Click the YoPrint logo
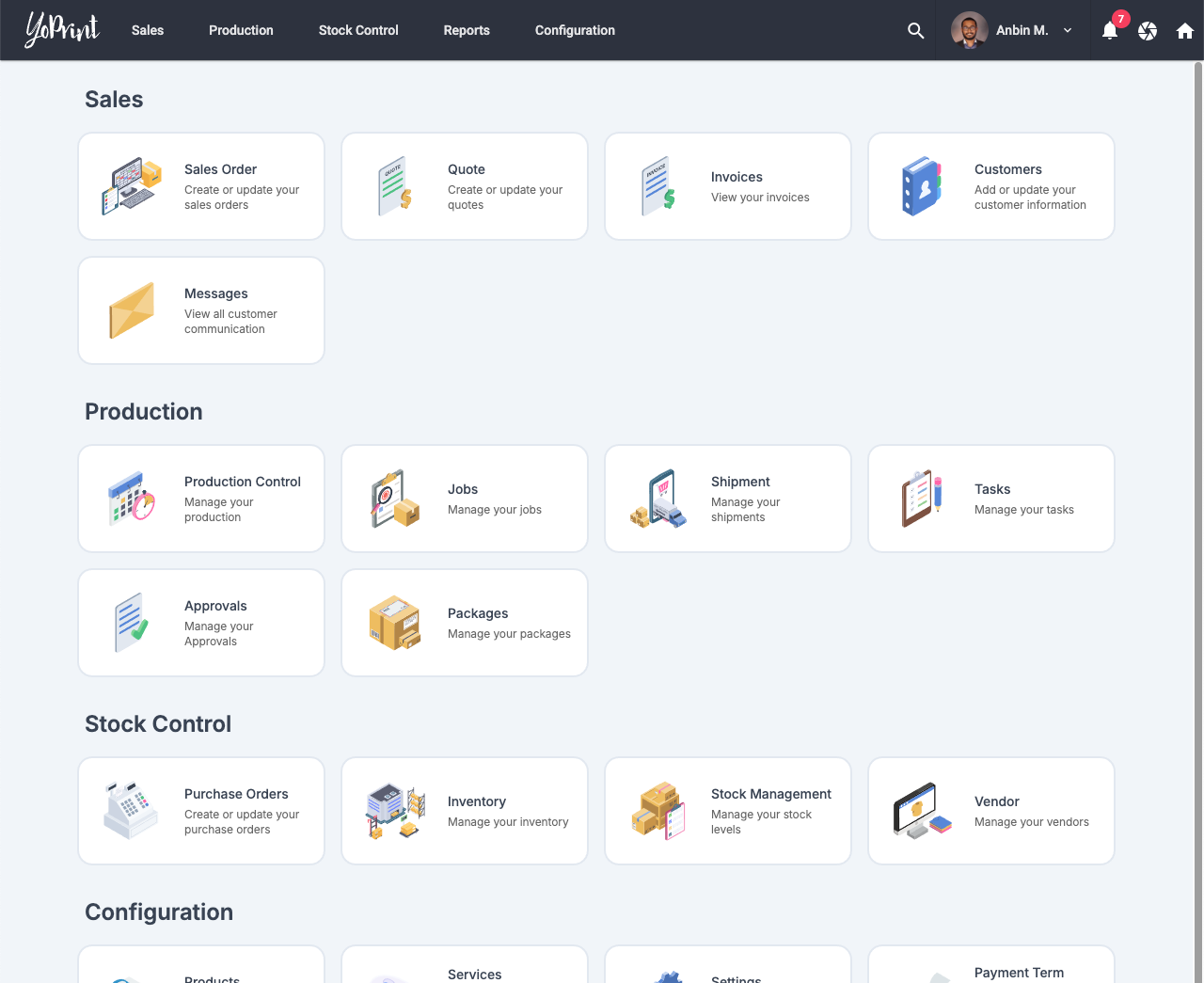 pyautogui.click(x=62, y=30)
